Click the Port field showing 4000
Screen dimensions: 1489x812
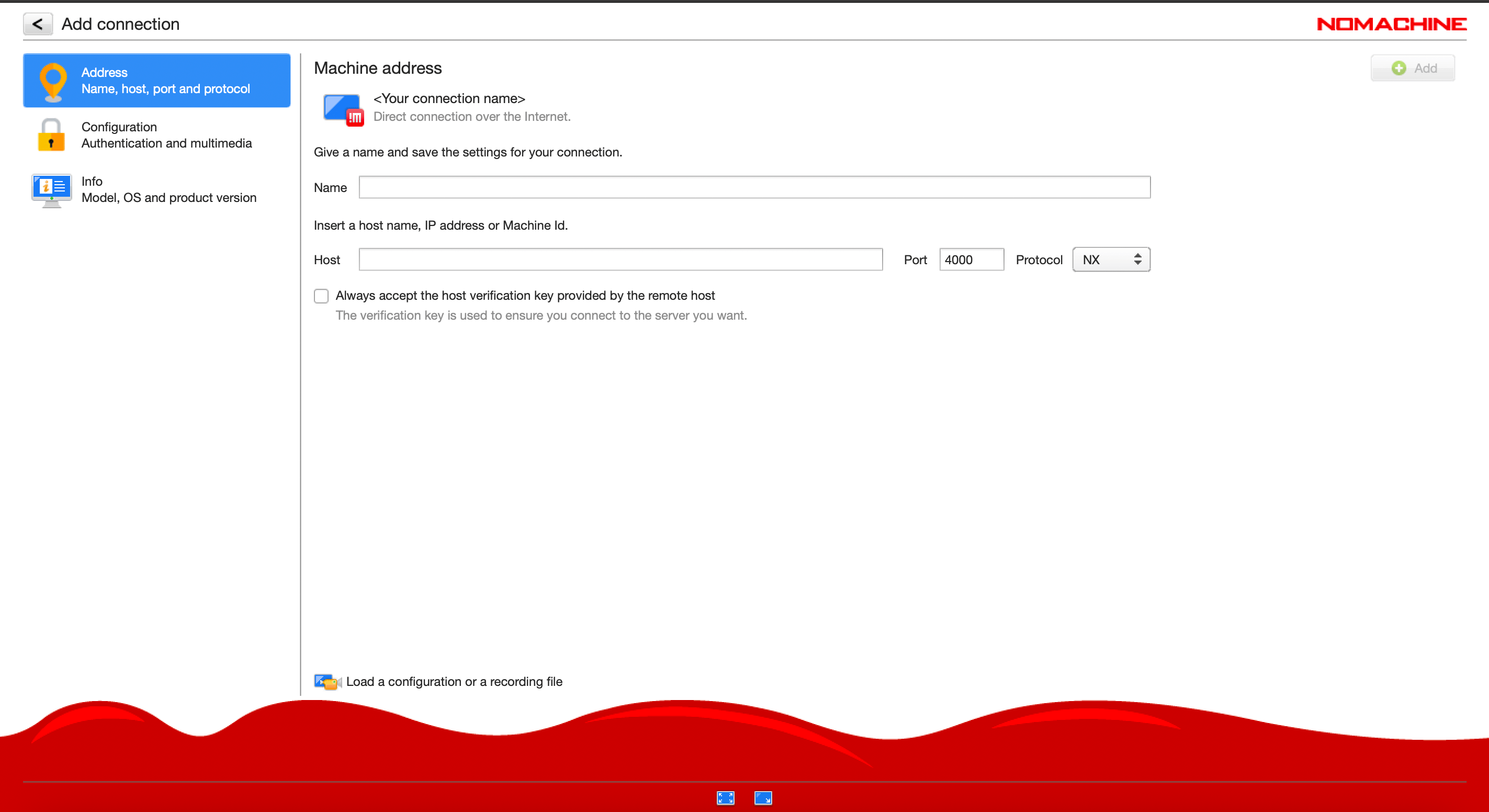pyautogui.click(x=971, y=260)
